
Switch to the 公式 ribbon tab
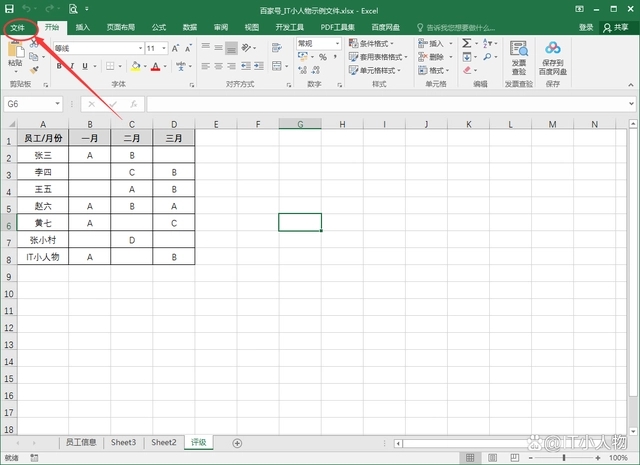point(159,27)
